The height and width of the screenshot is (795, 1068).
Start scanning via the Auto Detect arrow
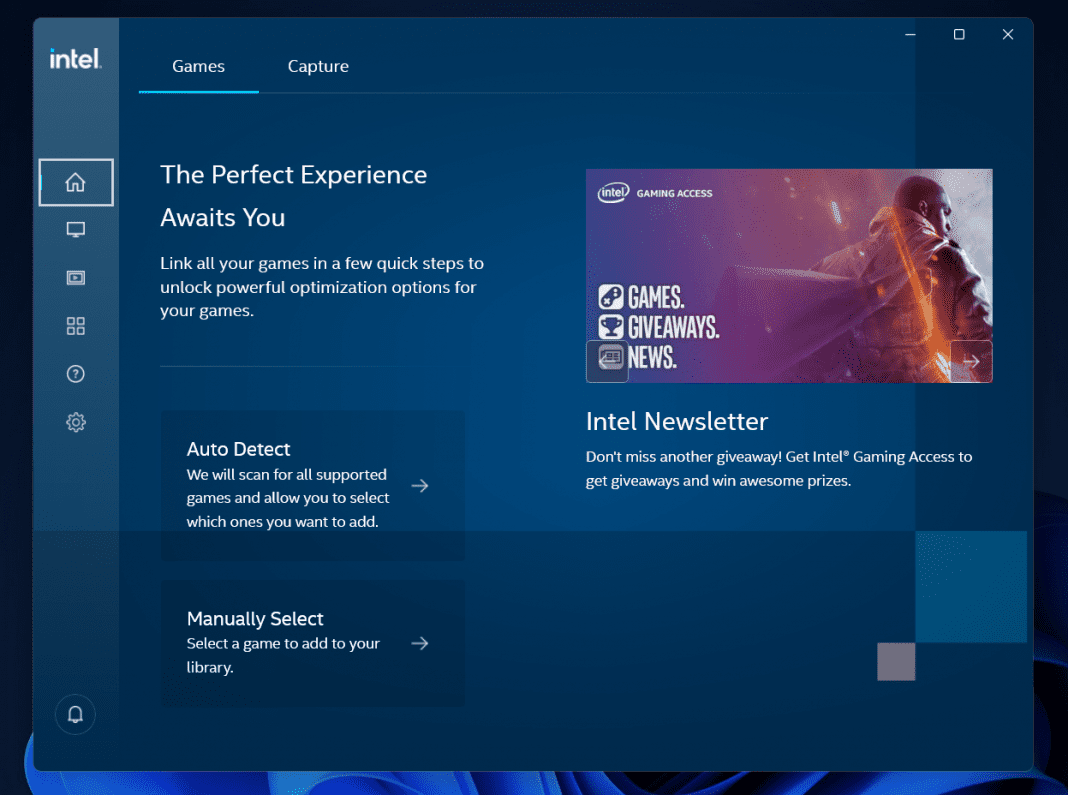(x=419, y=485)
